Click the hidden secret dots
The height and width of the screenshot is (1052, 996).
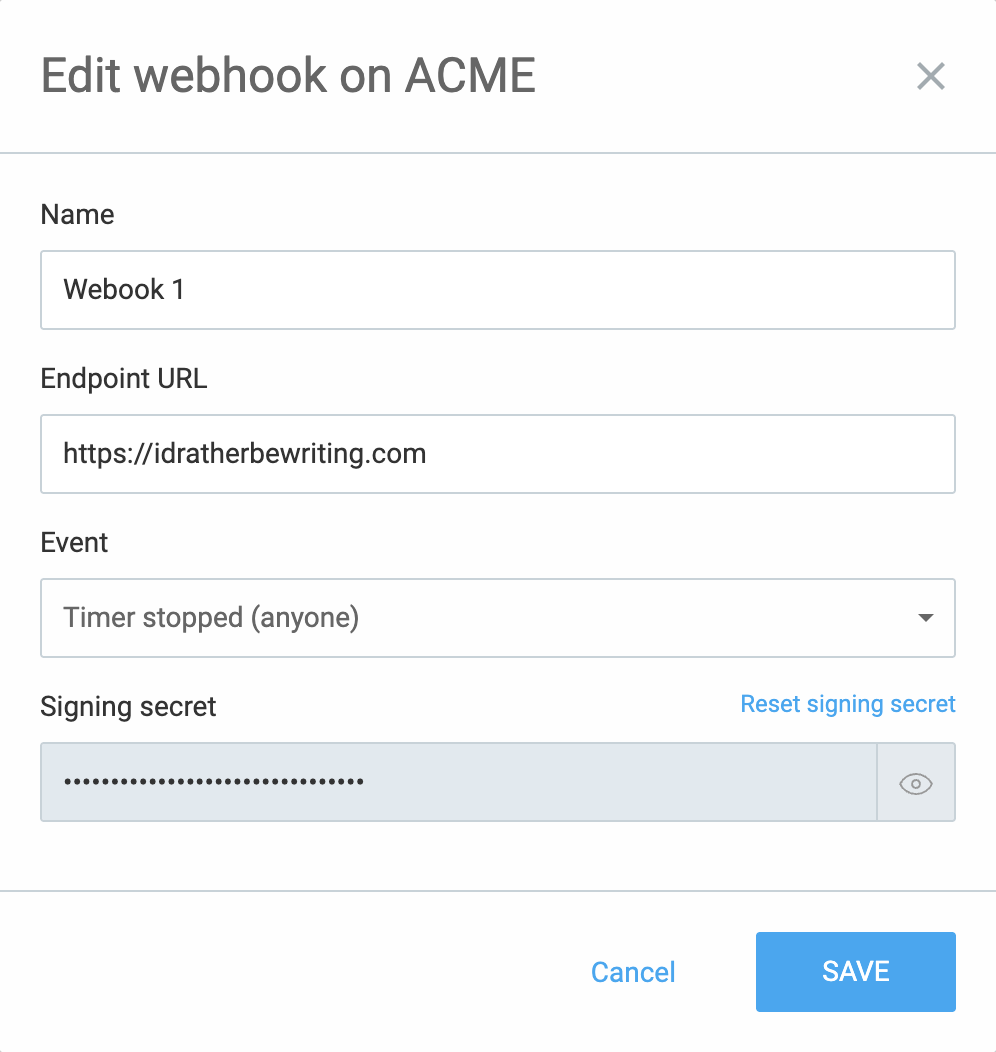click(x=214, y=782)
